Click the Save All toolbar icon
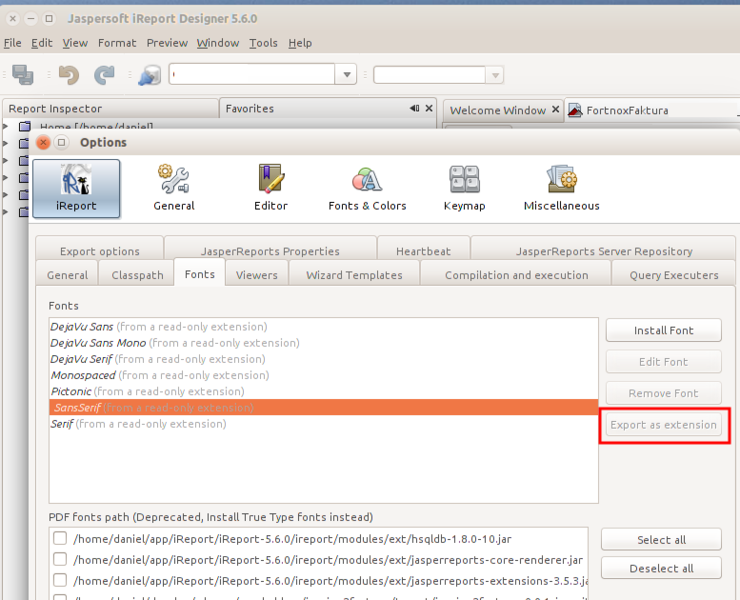740x600 pixels. [23, 75]
